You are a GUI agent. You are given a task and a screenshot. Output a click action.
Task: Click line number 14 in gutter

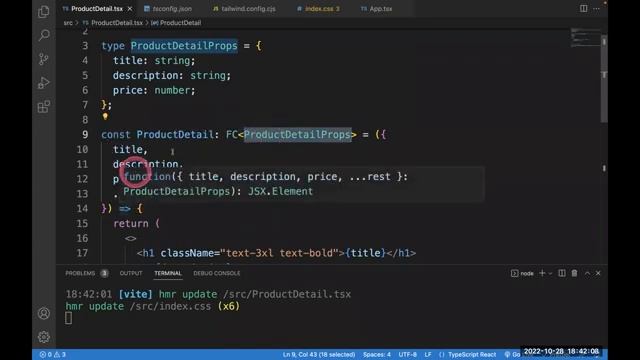coord(82,209)
